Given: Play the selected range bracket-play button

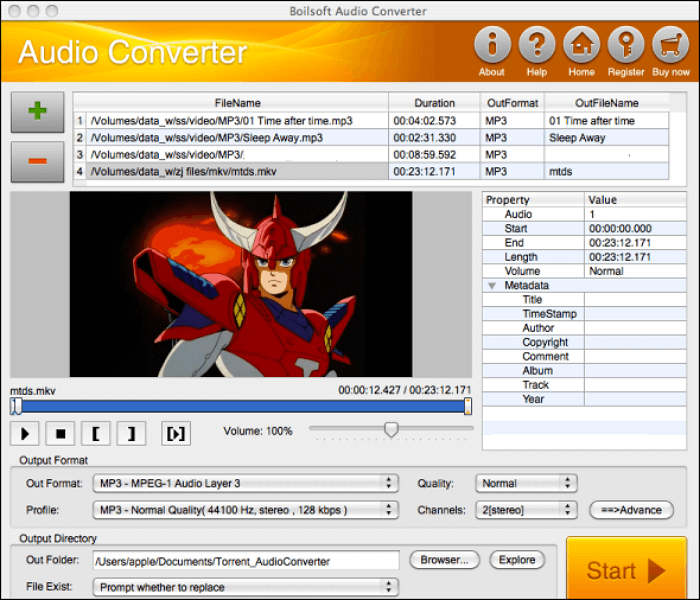Looking at the screenshot, I should click(176, 433).
